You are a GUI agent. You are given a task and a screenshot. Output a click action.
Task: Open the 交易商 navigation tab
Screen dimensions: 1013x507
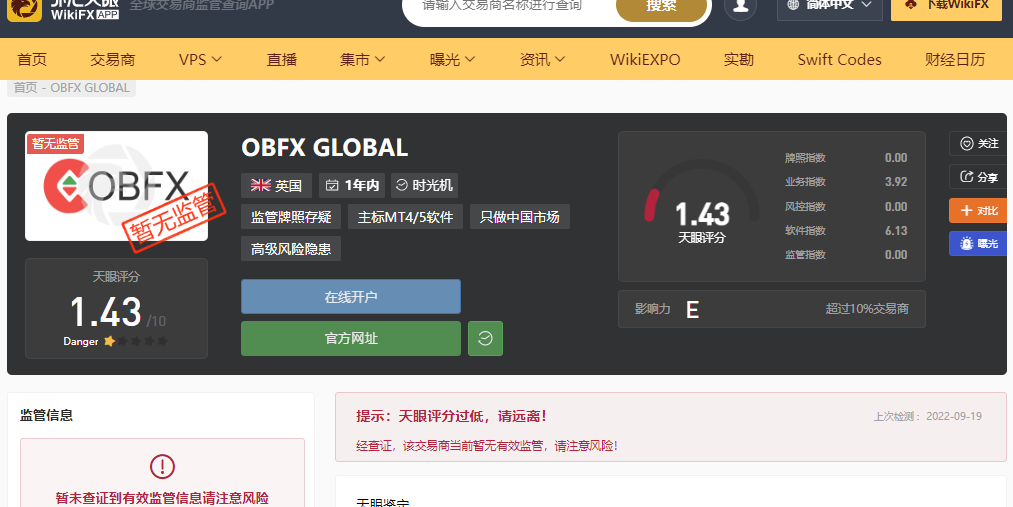click(x=112, y=59)
